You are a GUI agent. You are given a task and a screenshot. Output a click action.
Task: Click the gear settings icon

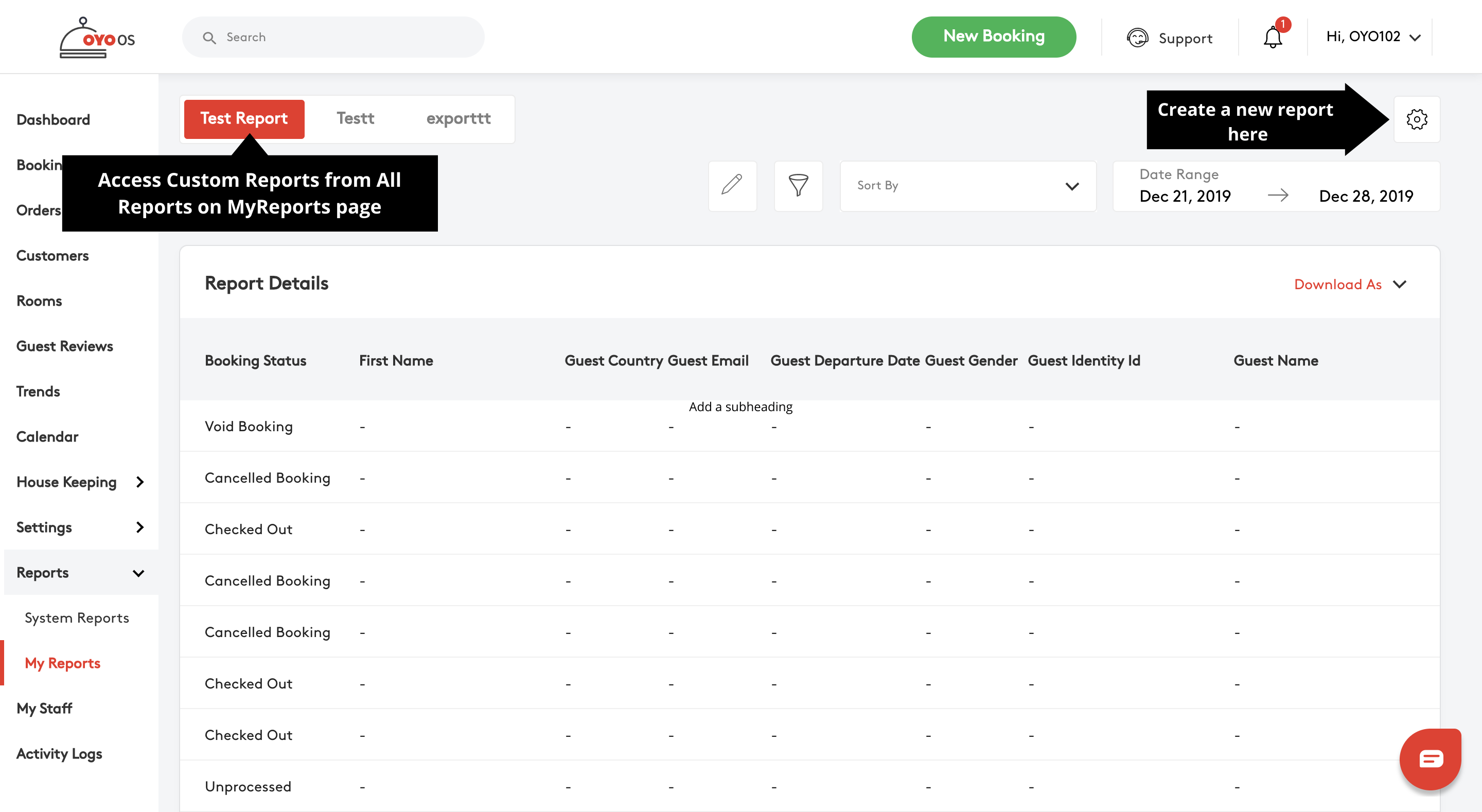point(1417,119)
